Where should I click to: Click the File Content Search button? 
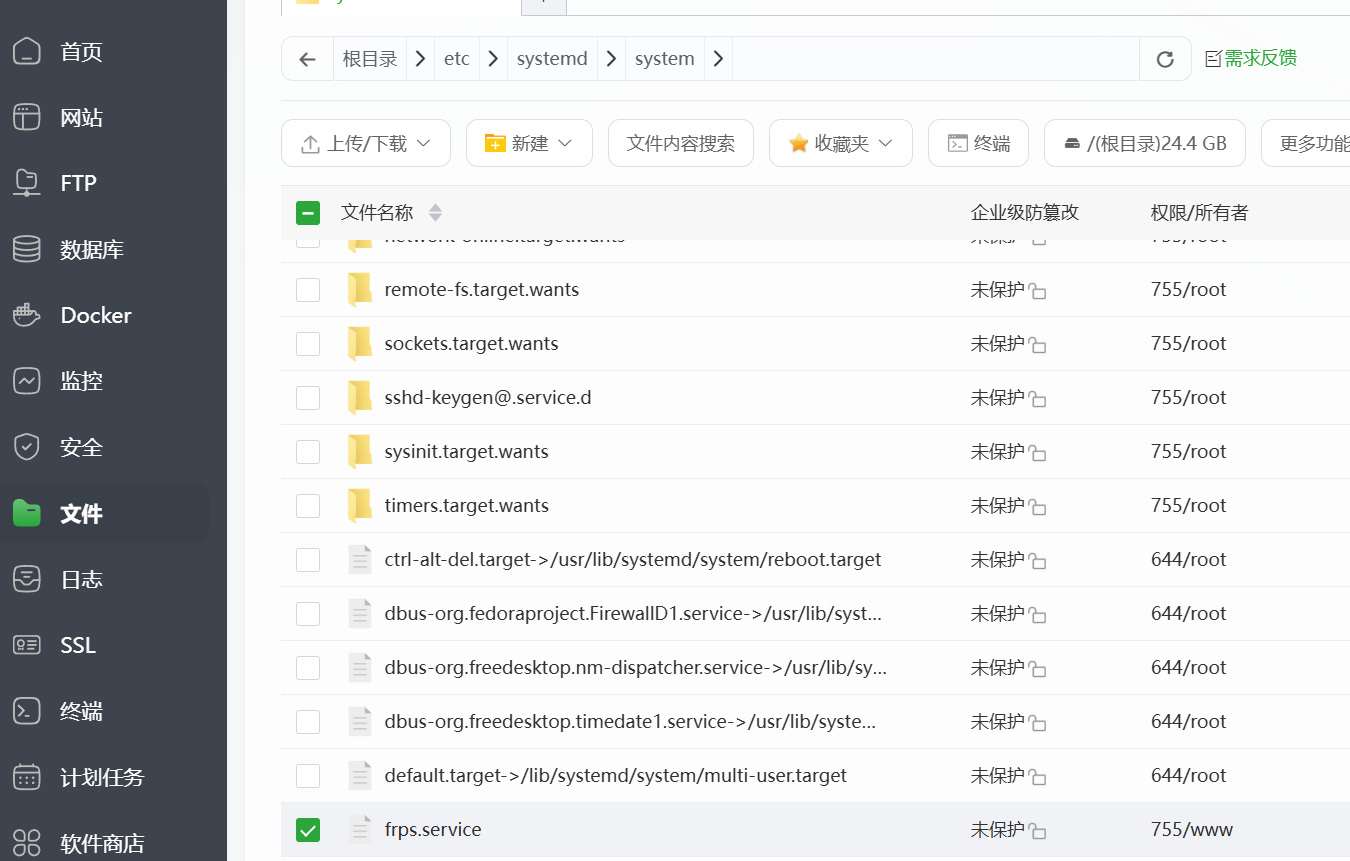click(681, 143)
